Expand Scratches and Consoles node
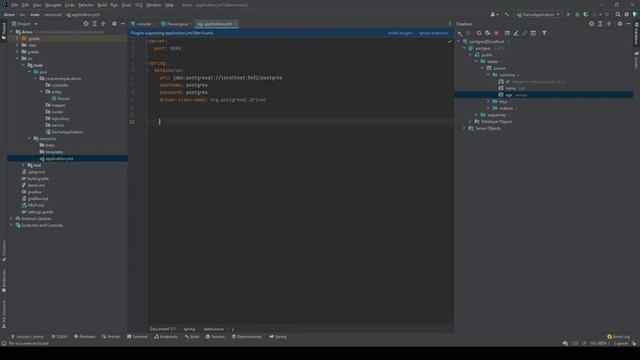The height and width of the screenshot is (360, 640). (11, 225)
